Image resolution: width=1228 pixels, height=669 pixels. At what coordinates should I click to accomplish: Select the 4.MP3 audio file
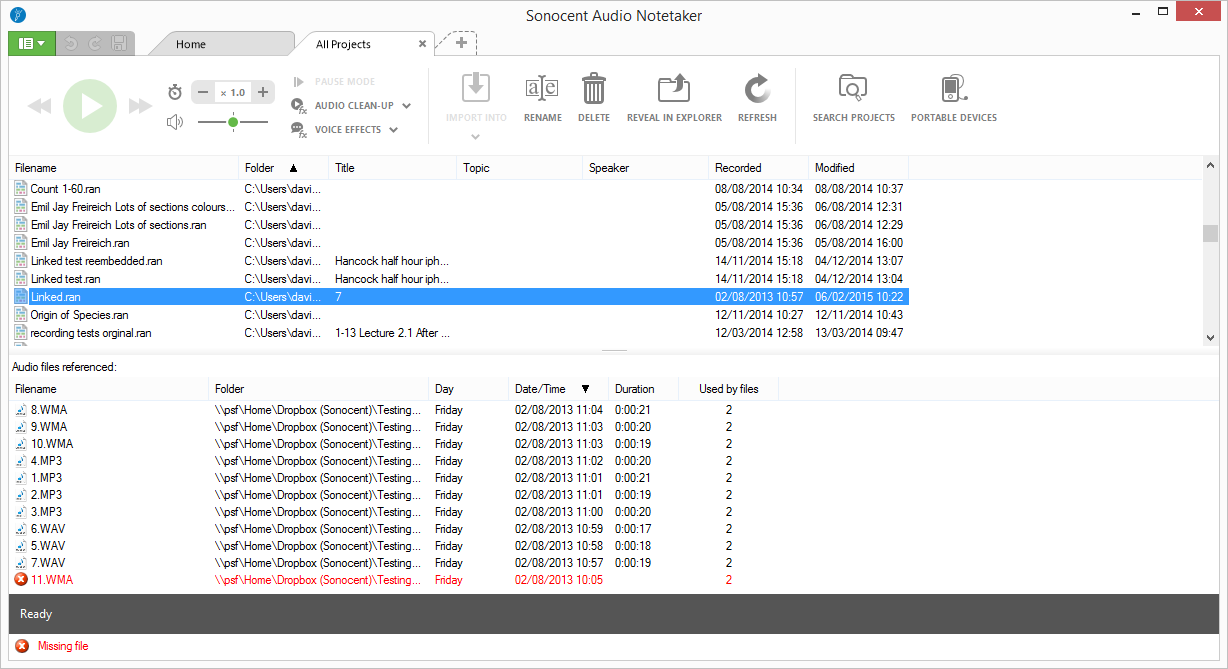[394, 461]
